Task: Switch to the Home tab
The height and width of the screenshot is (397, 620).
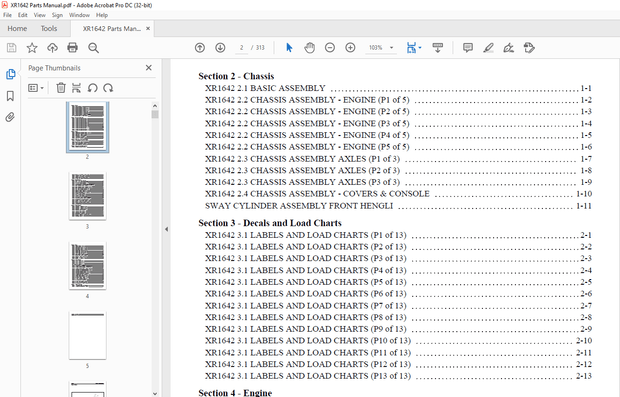Action: tap(17, 28)
